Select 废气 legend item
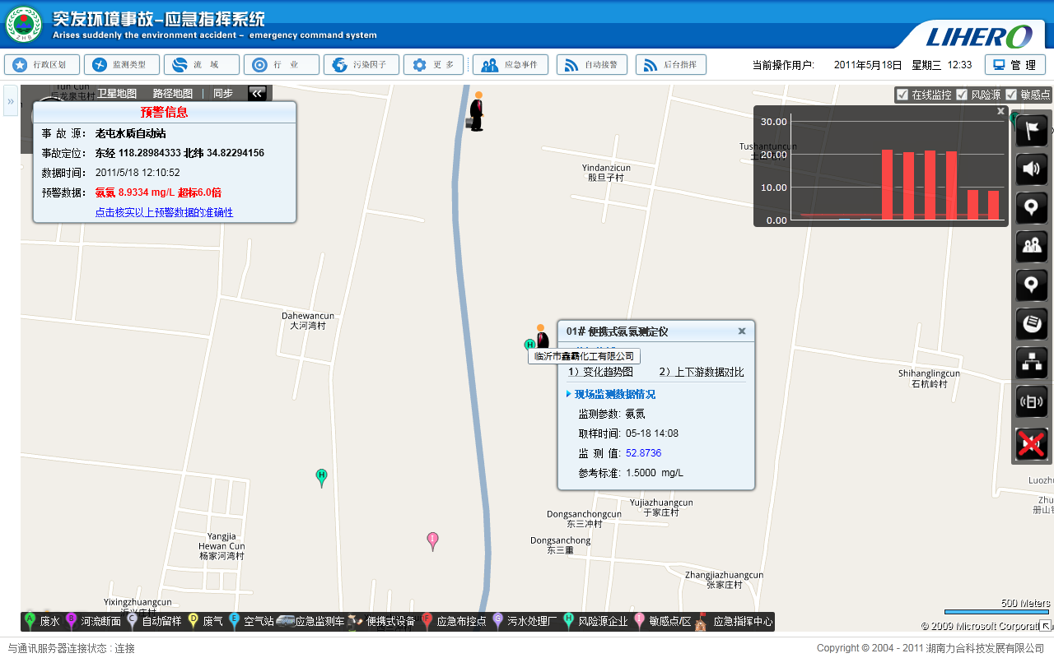This screenshot has width=1054, height=658. coord(206,622)
